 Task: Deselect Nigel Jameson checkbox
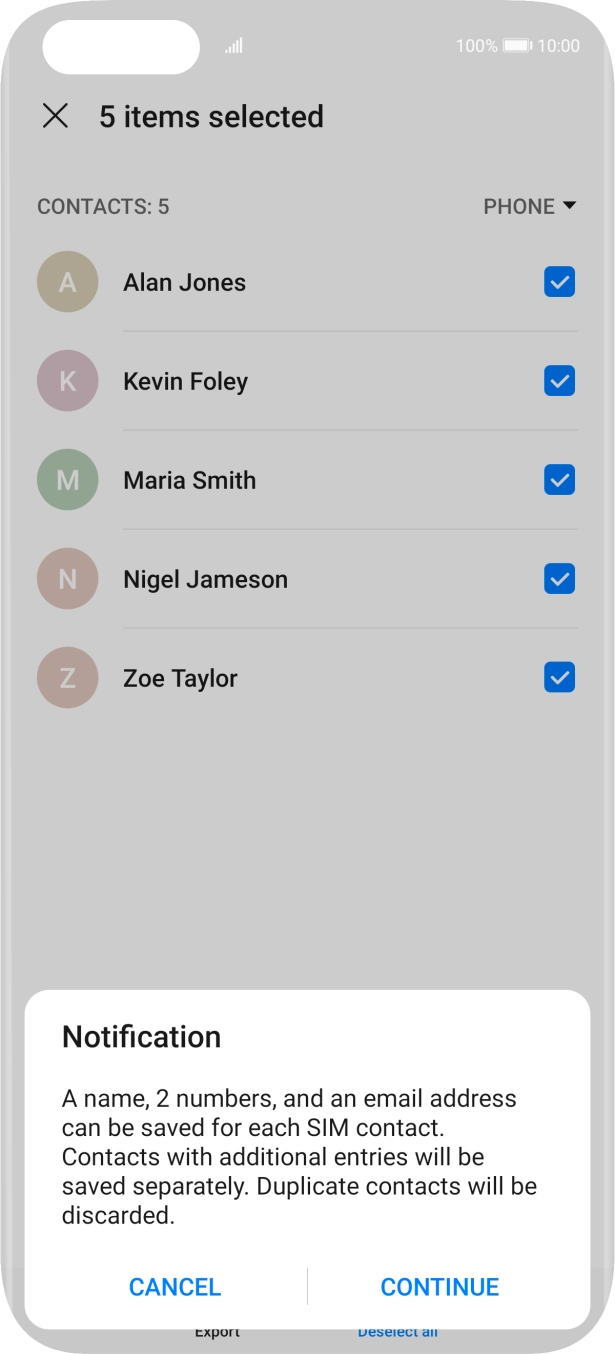(x=559, y=579)
